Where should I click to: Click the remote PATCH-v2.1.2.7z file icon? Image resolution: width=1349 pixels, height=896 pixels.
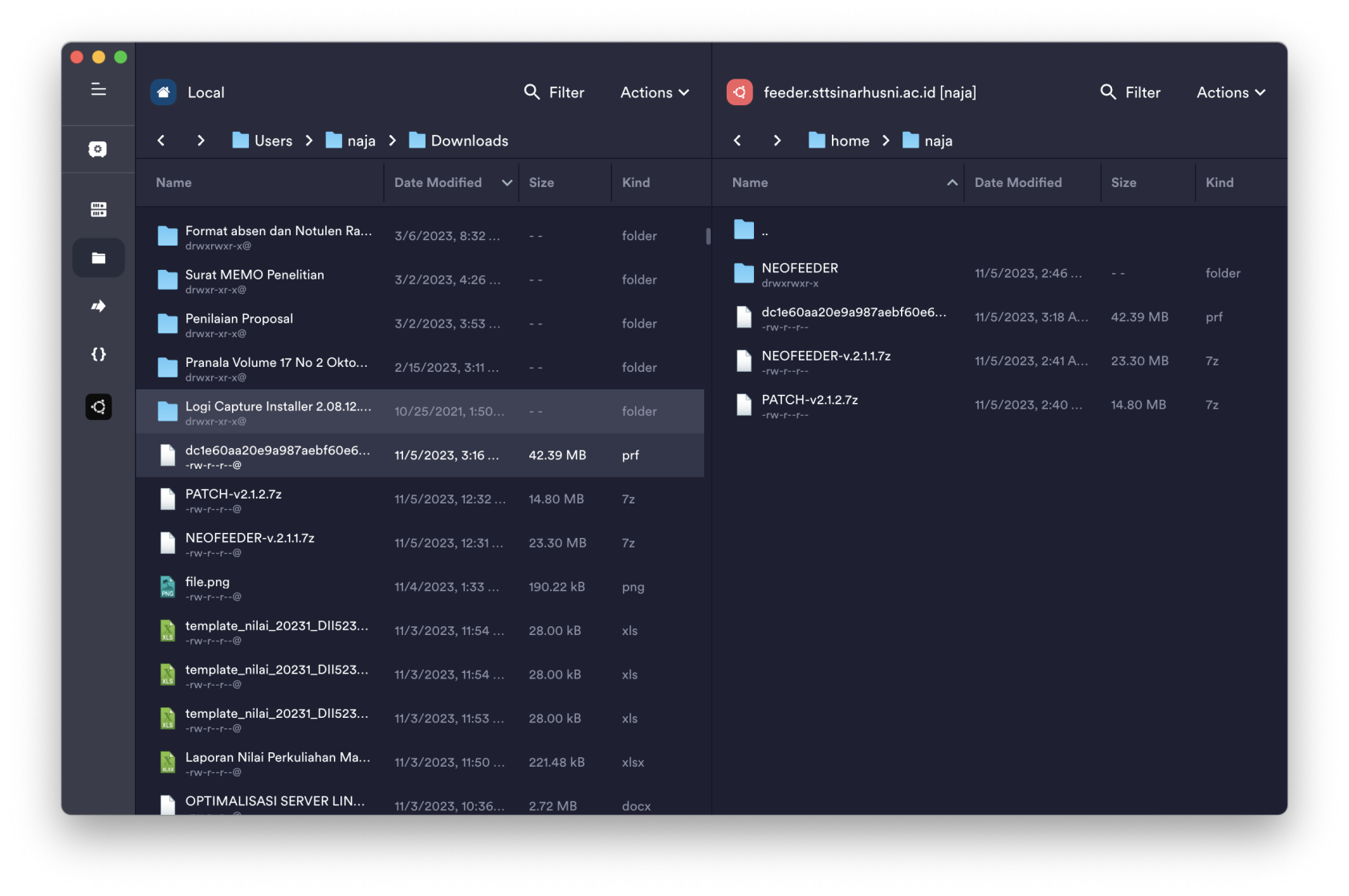point(744,405)
